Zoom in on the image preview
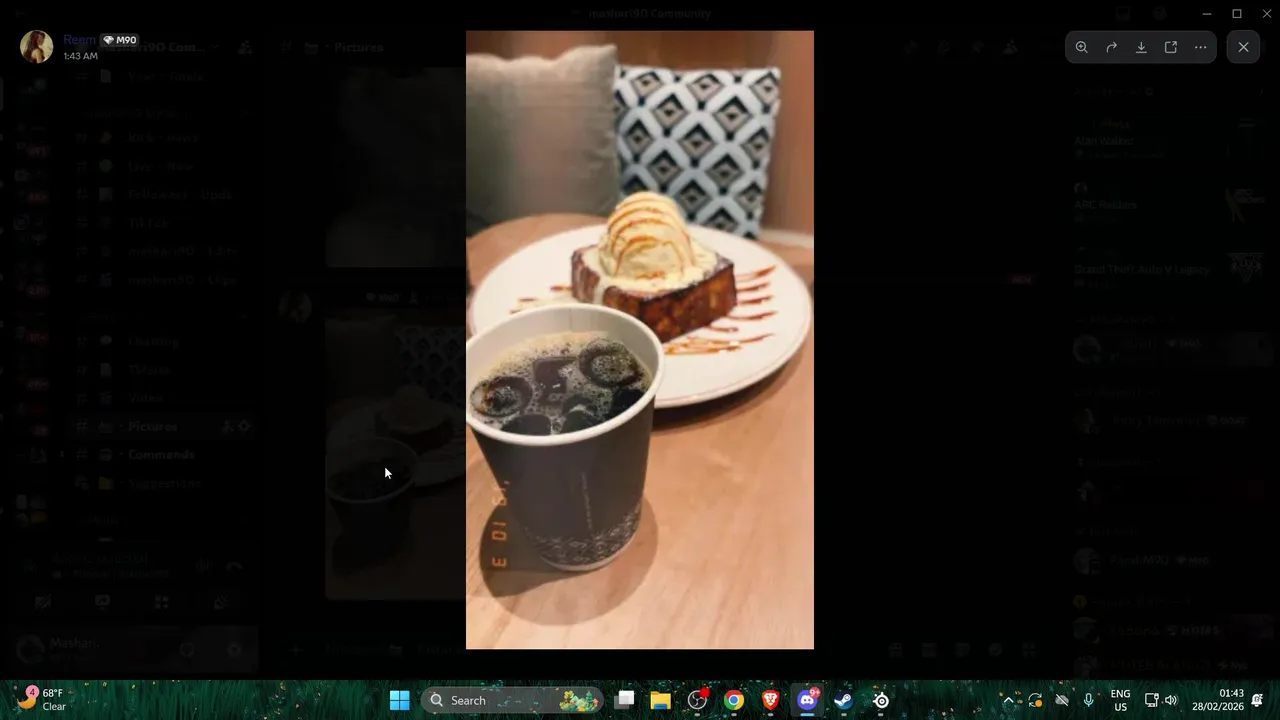The width and height of the screenshot is (1280, 720). click(1082, 47)
